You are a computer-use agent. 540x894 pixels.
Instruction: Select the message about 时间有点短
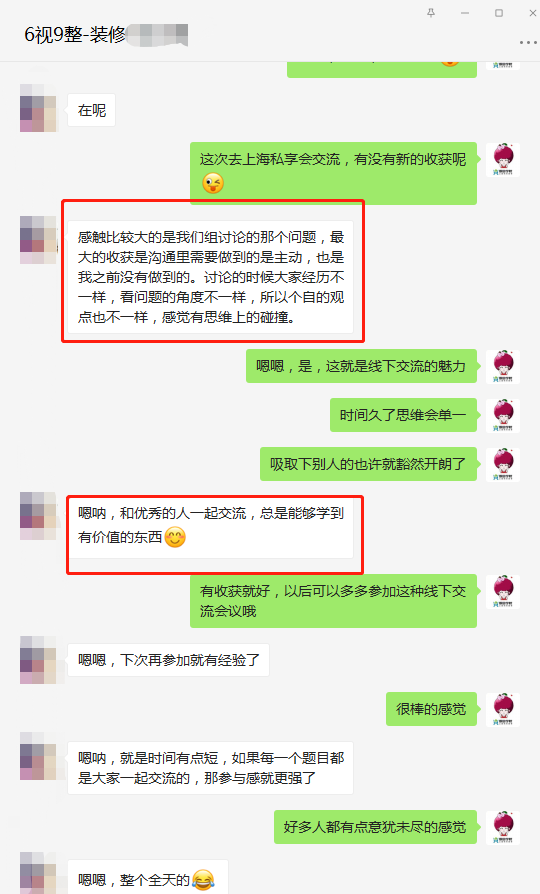pos(210,768)
